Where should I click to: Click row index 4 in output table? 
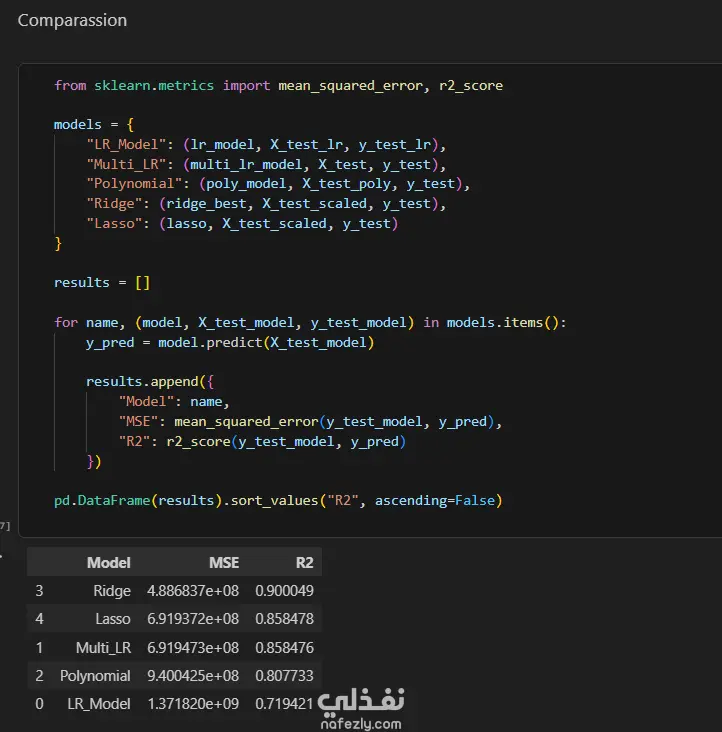pos(39,619)
